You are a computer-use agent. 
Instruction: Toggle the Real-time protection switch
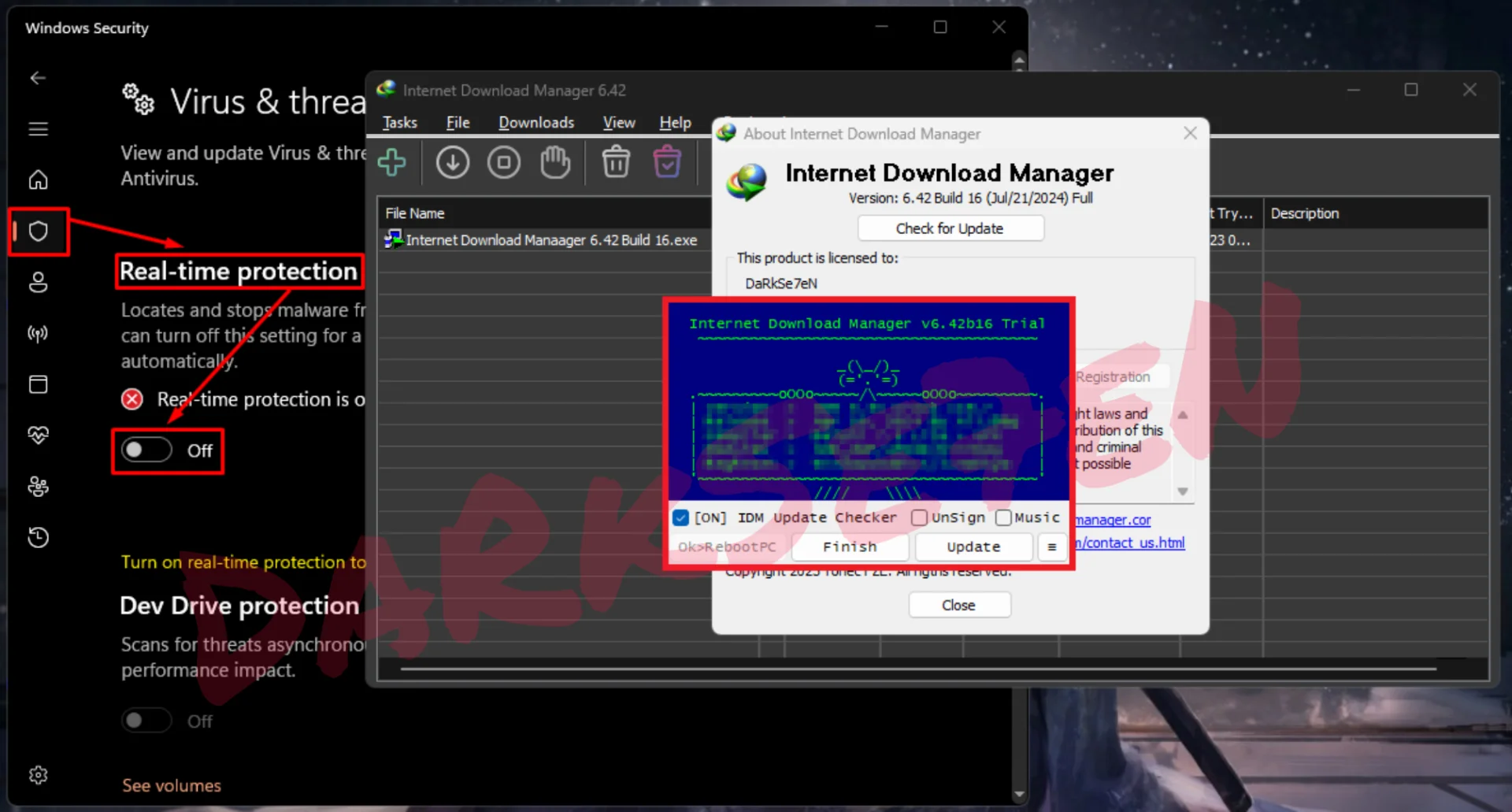tap(146, 450)
